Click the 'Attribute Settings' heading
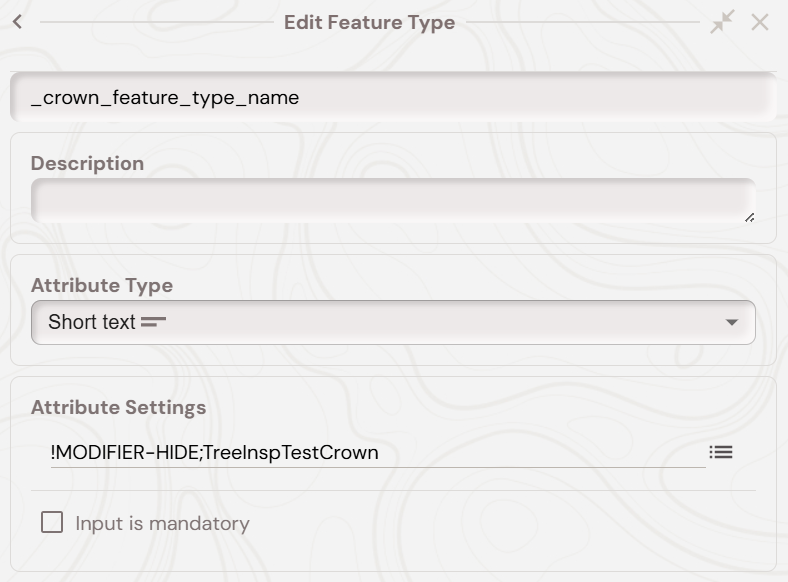The width and height of the screenshot is (788, 582). tap(118, 407)
